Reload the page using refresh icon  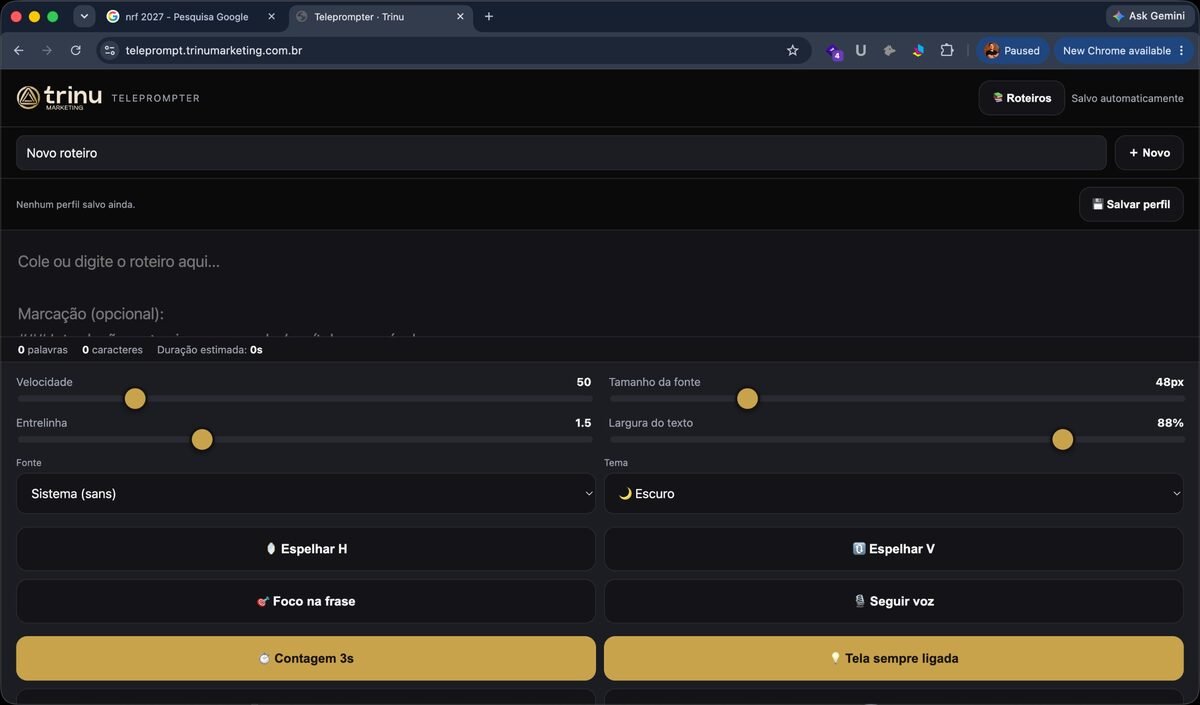[76, 50]
